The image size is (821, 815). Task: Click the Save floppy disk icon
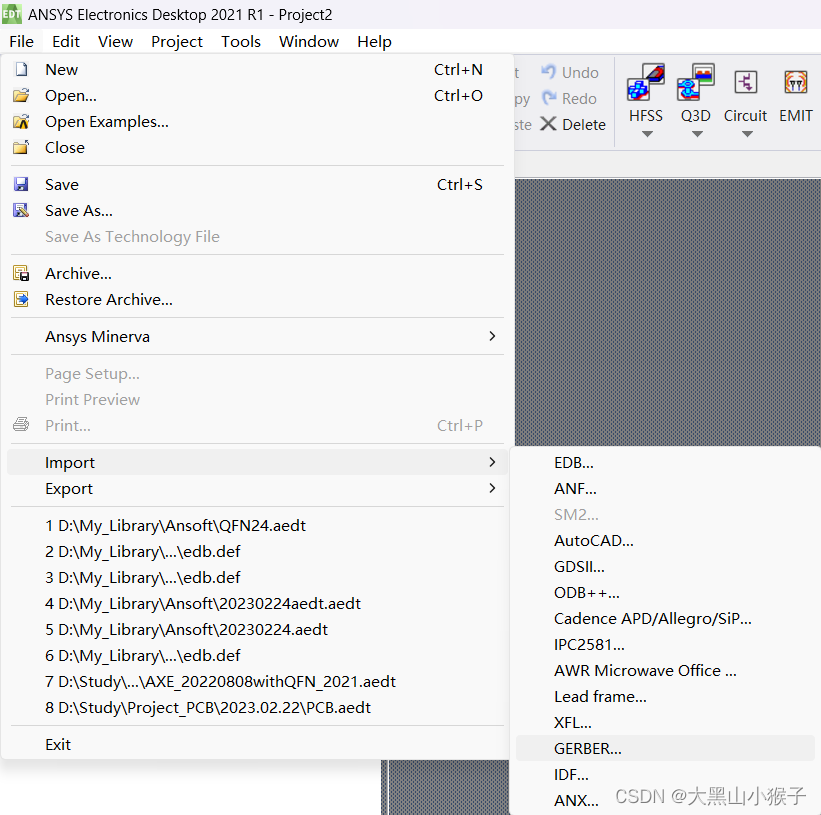click(21, 184)
